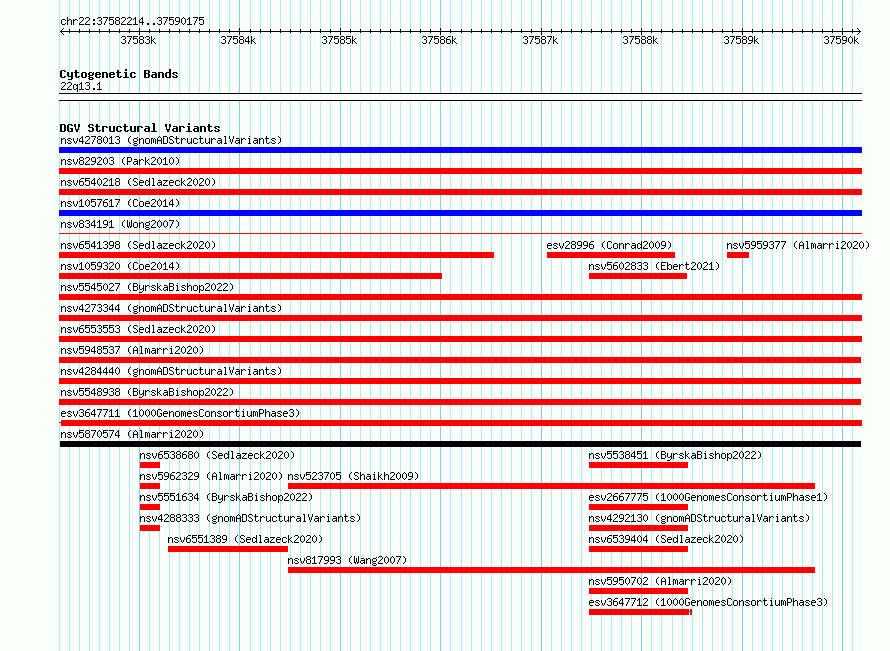Select nsv6541398 (Sedlazeck2020) label
The image size is (890, 651).
[138, 245]
